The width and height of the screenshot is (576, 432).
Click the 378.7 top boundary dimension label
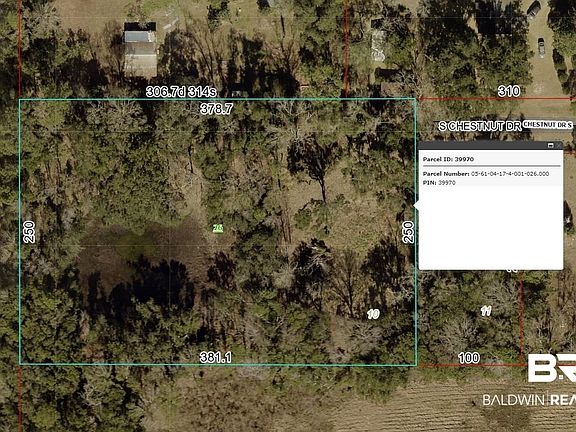[216, 109]
